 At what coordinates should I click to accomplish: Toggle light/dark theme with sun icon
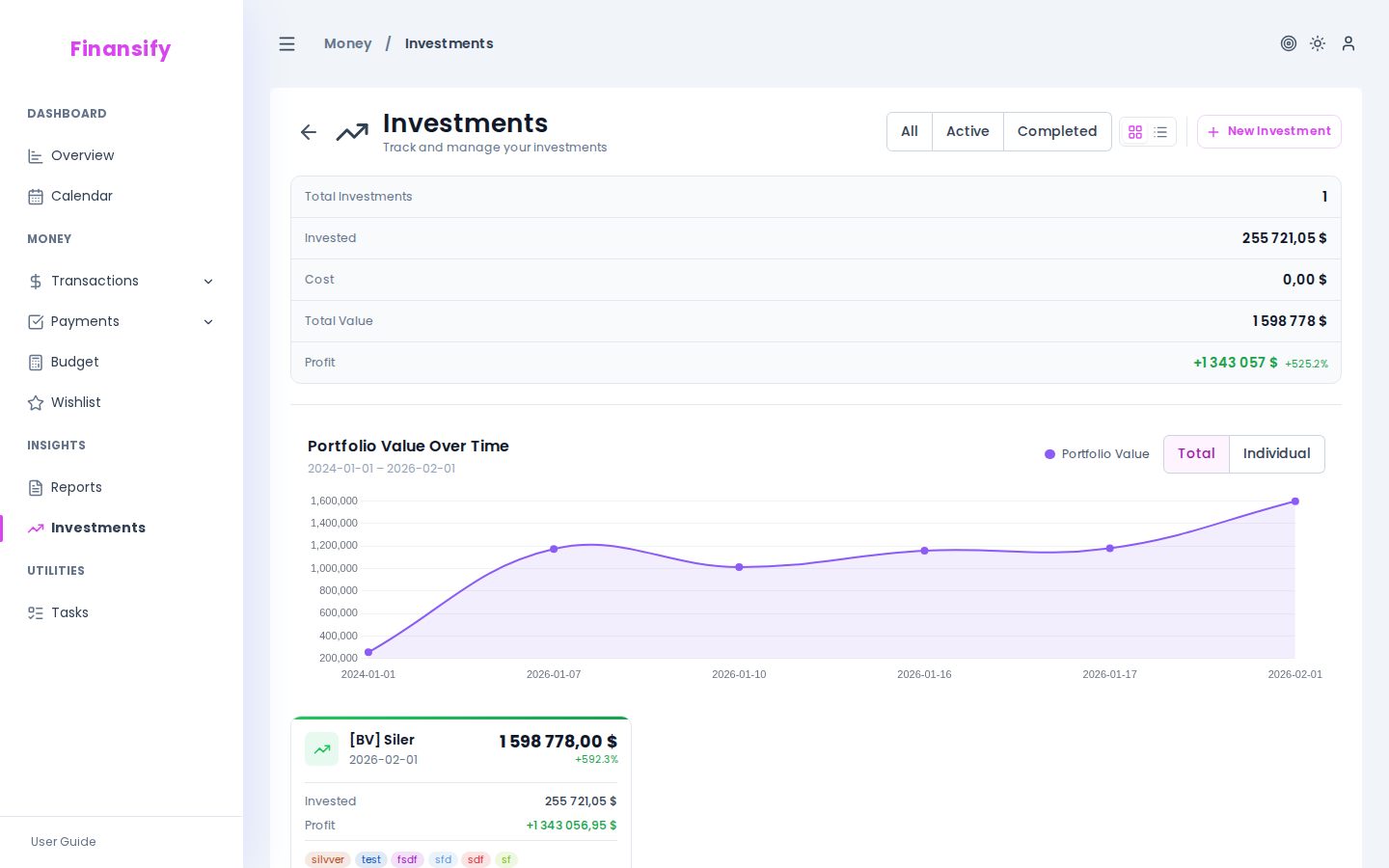tap(1318, 43)
